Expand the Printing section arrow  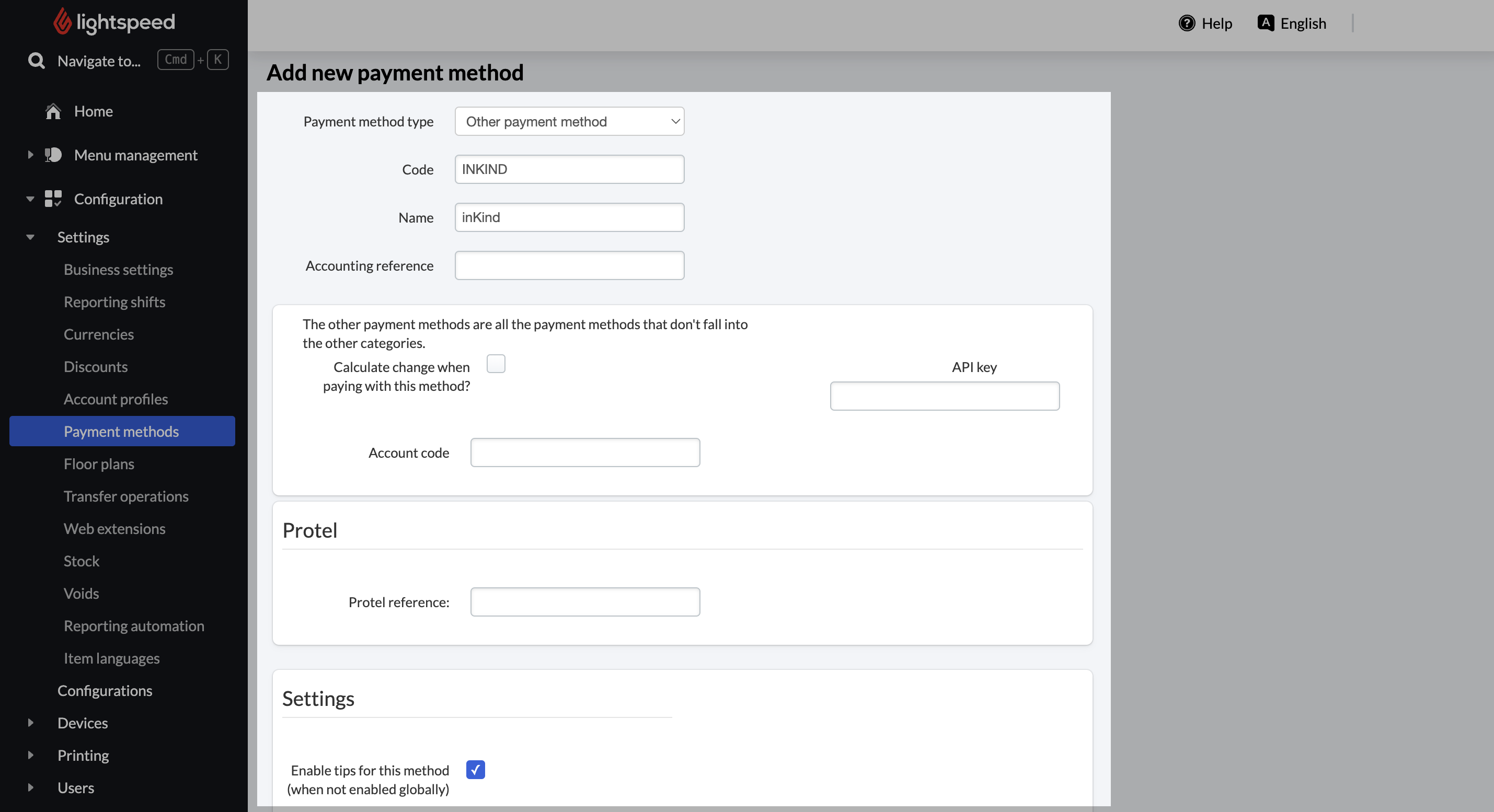(30, 755)
